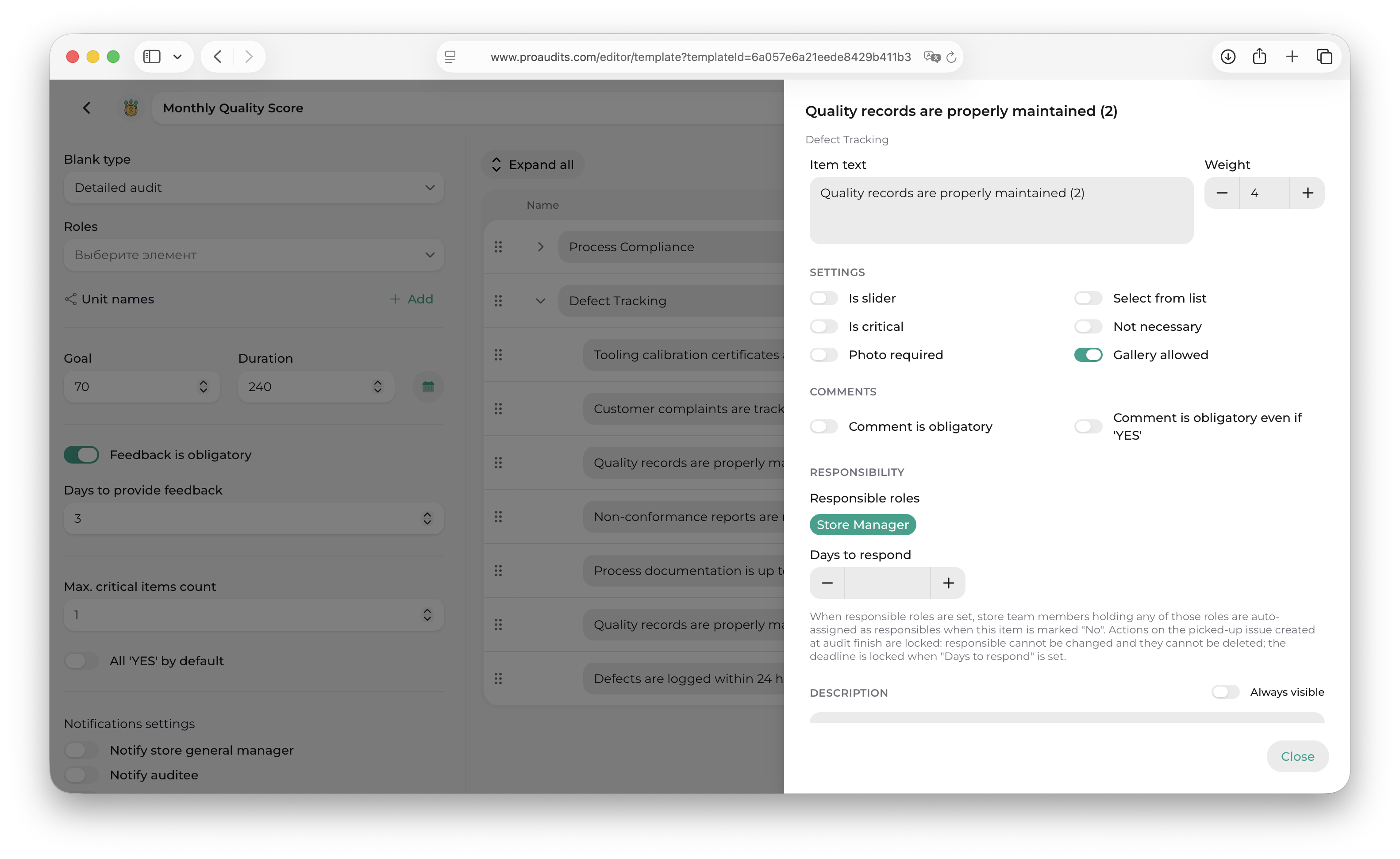Turn on Comment is obligatory
1400x859 pixels.
[824, 427]
